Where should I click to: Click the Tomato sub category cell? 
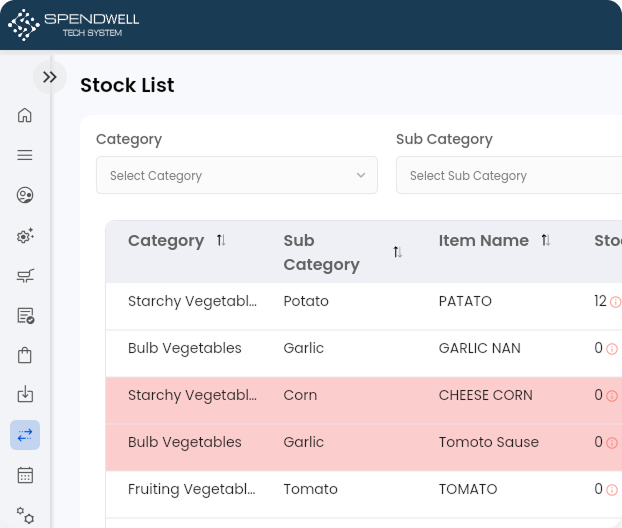(310, 489)
